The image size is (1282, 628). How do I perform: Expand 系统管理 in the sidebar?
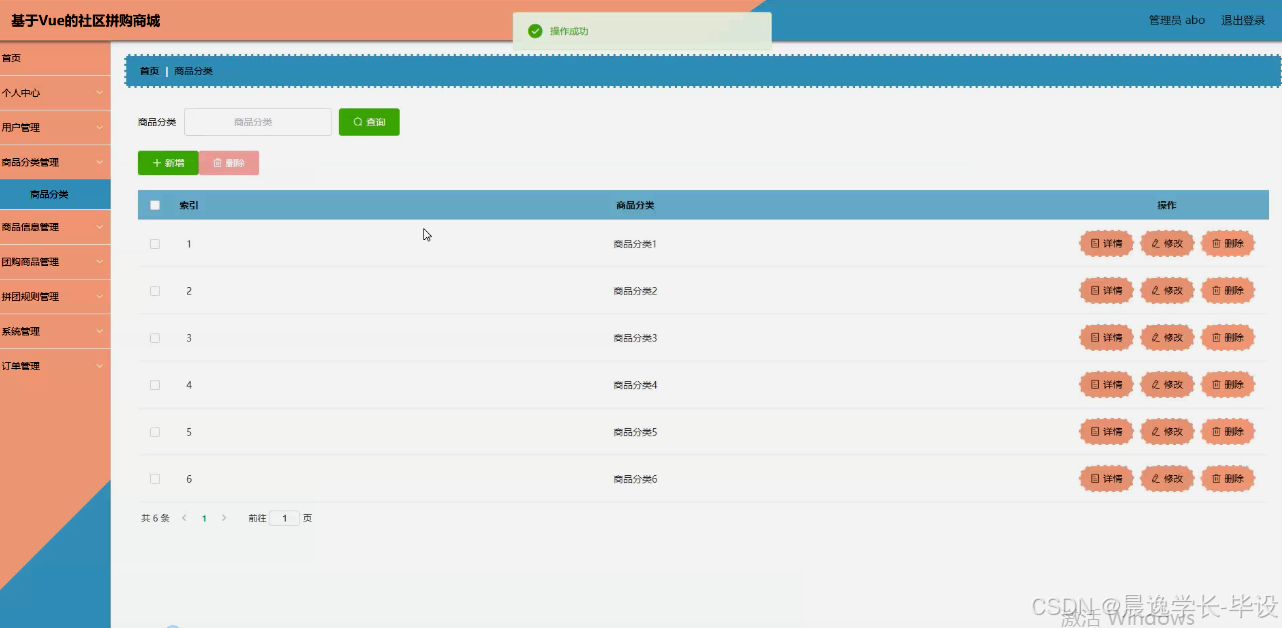tap(55, 331)
